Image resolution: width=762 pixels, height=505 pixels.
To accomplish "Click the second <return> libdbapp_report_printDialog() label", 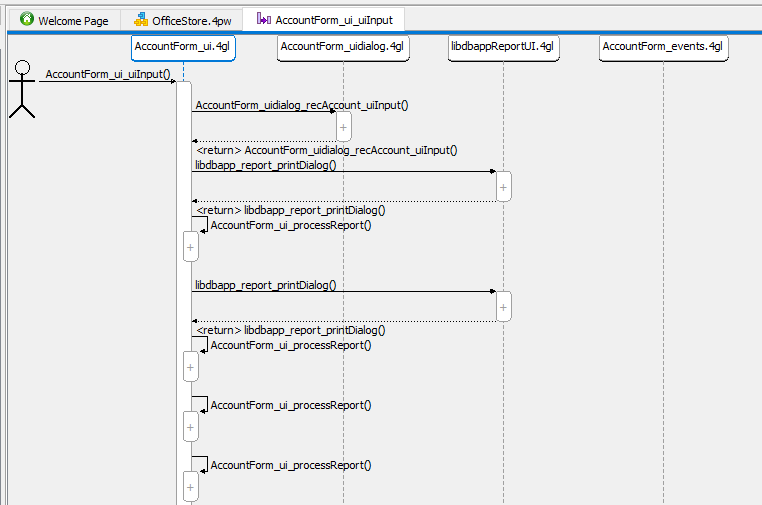I will pos(291,330).
